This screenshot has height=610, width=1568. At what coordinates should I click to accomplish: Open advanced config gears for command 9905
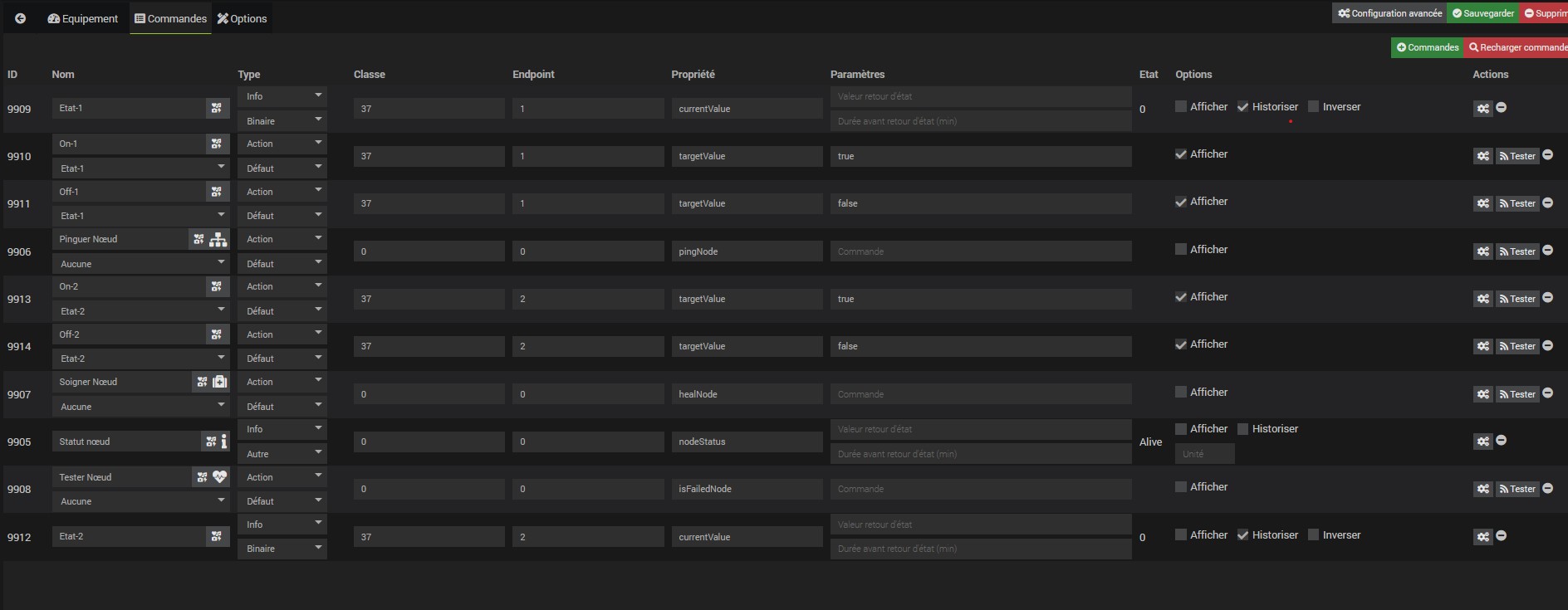click(x=1482, y=442)
